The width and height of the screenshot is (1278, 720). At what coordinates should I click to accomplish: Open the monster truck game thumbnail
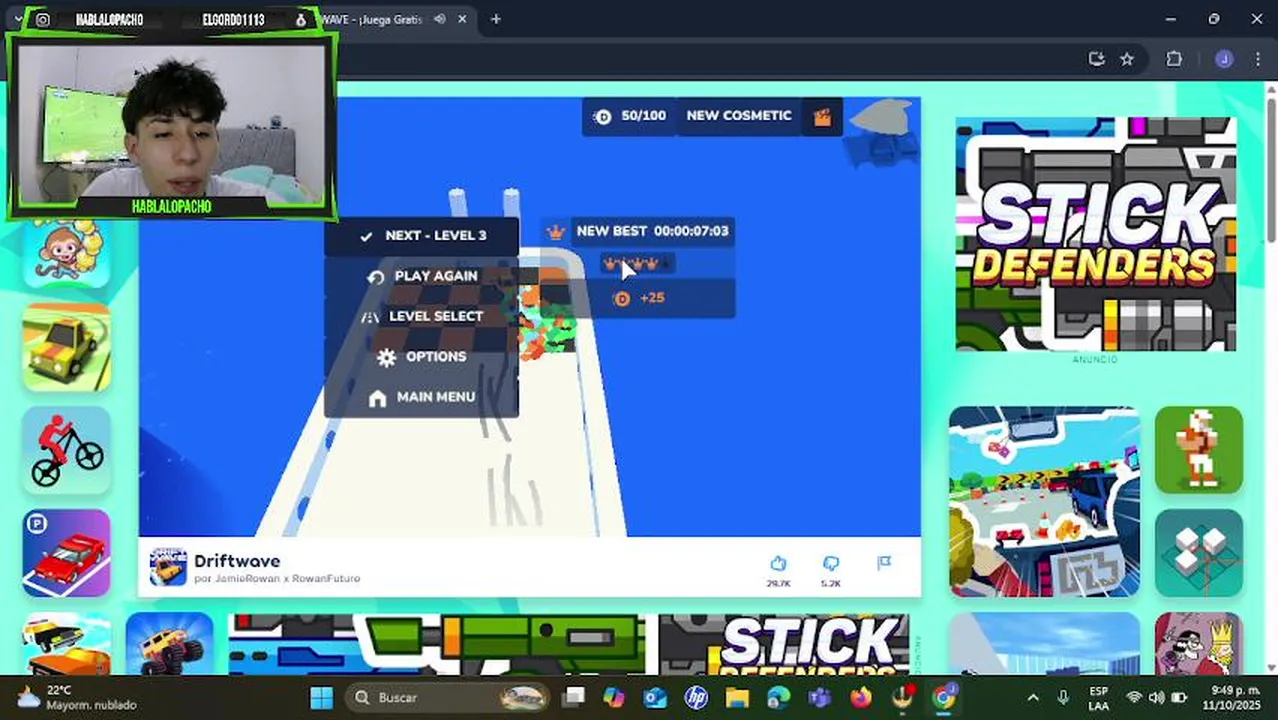[x=169, y=645]
